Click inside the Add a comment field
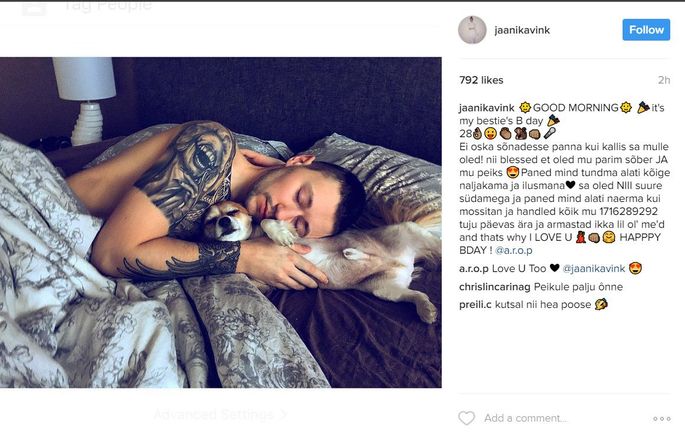685x441 pixels. coord(525,418)
